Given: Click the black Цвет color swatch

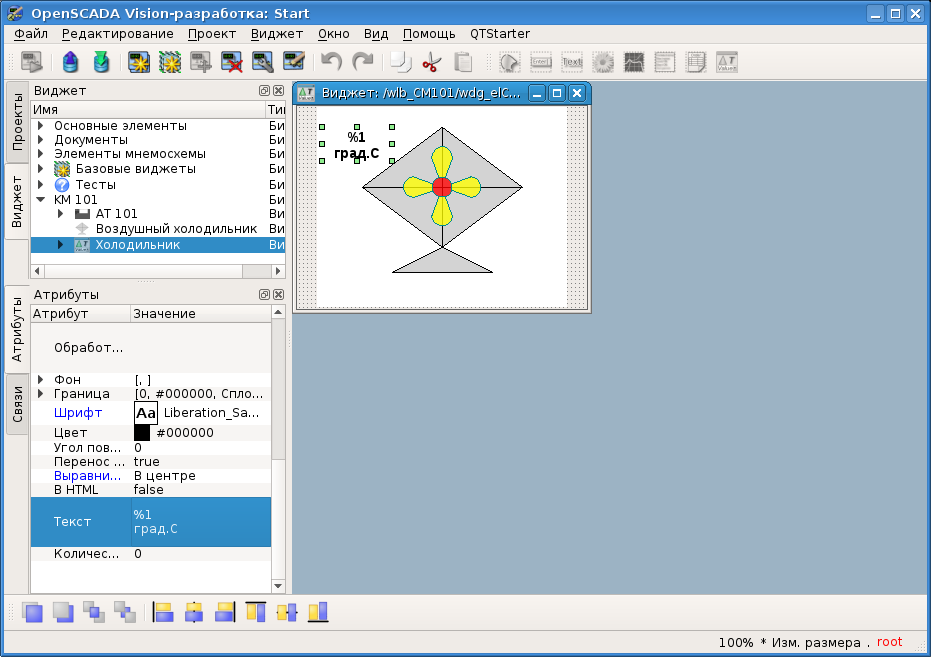Looking at the screenshot, I should point(142,433).
